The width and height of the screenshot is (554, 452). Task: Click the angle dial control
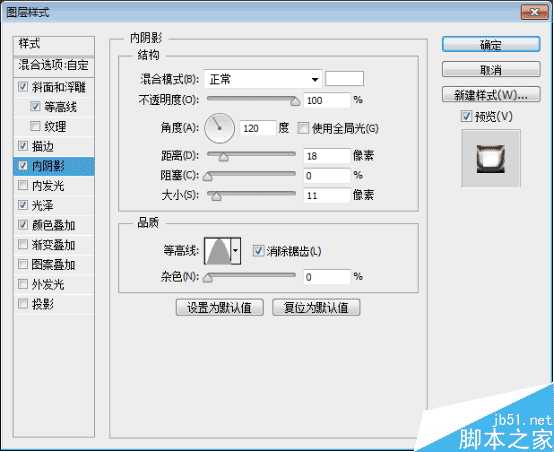[x=220, y=128]
